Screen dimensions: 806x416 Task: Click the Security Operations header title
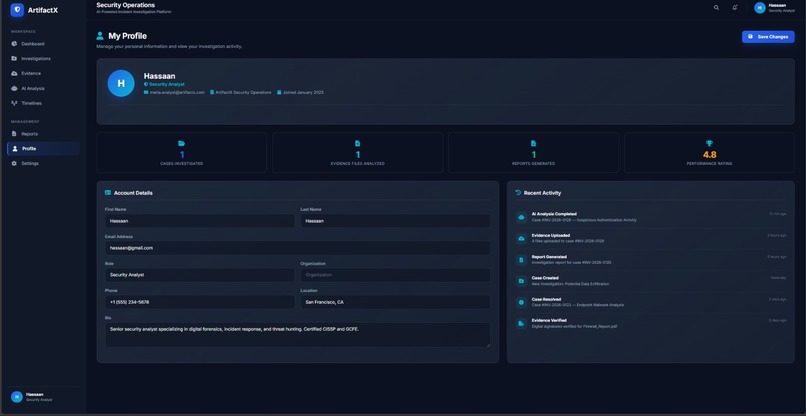click(125, 5)
